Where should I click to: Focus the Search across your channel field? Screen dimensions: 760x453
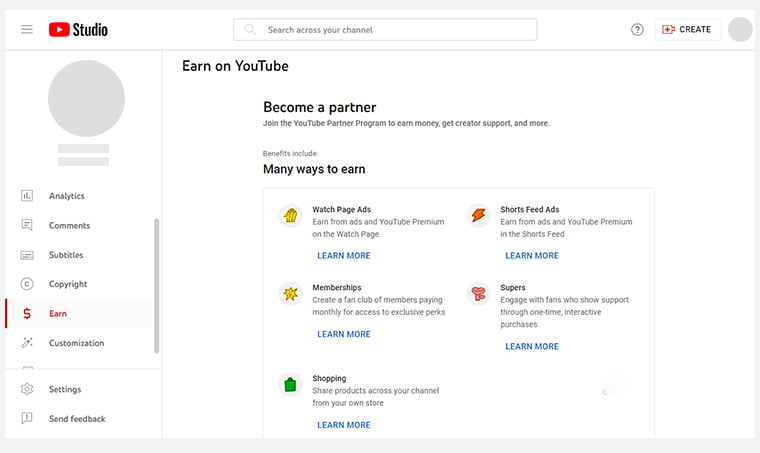point(385,30)
